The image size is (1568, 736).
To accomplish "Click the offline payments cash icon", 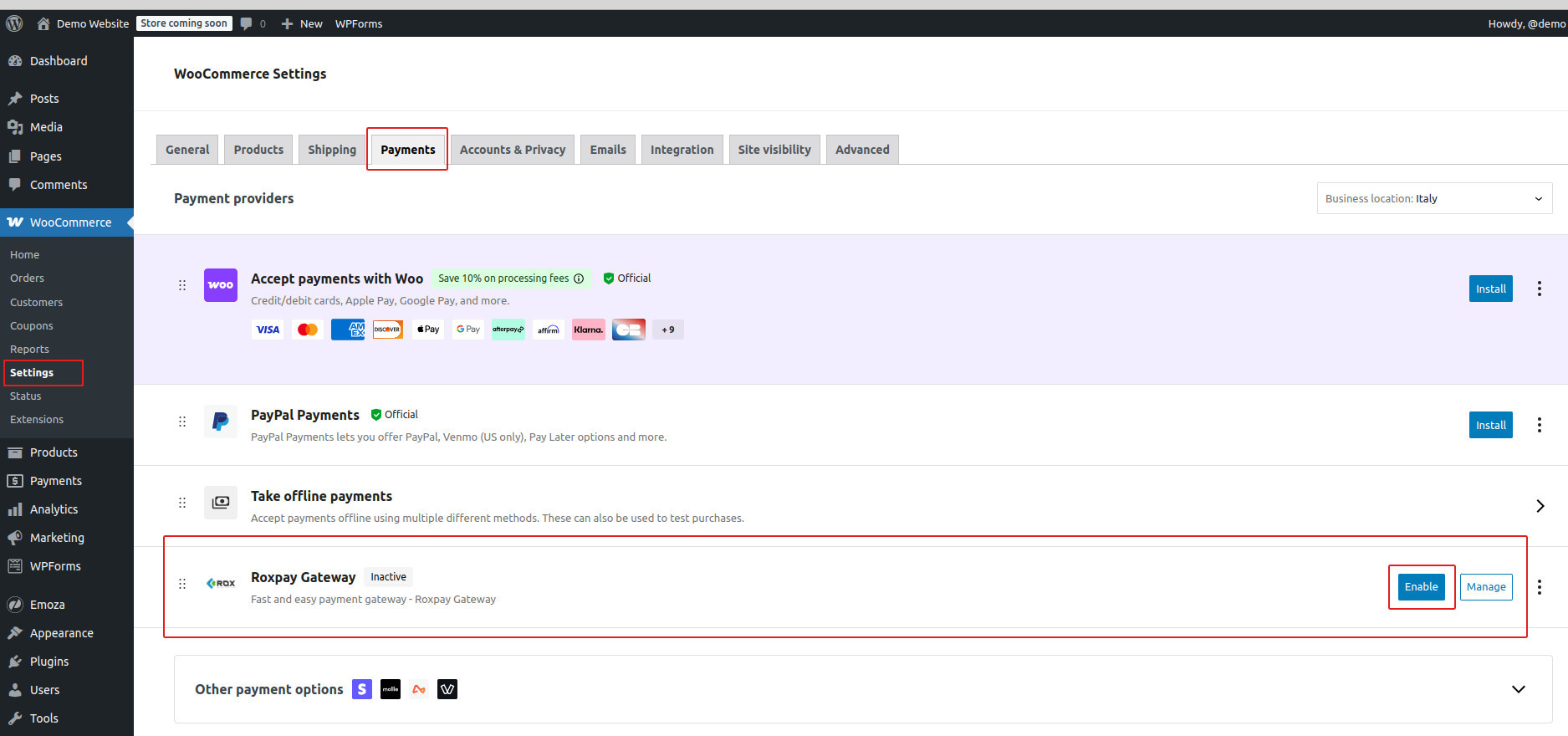I will (221, 503).
